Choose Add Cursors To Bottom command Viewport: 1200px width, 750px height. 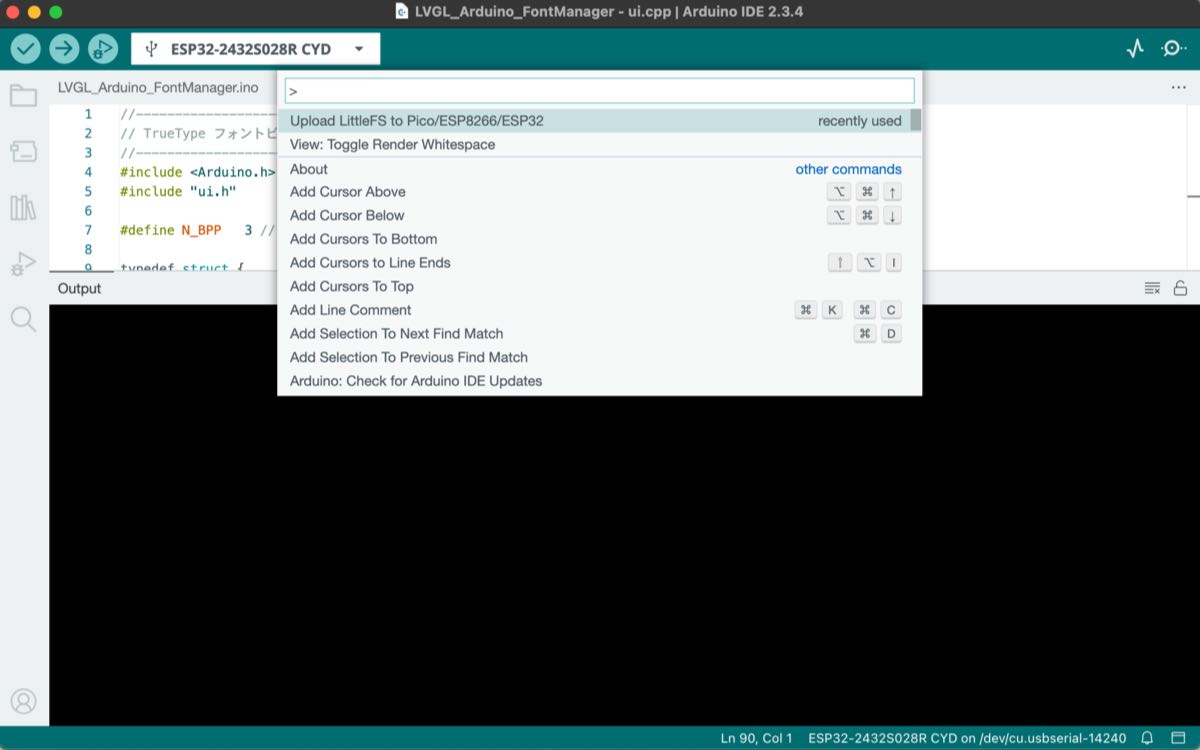tap(599, 239)
